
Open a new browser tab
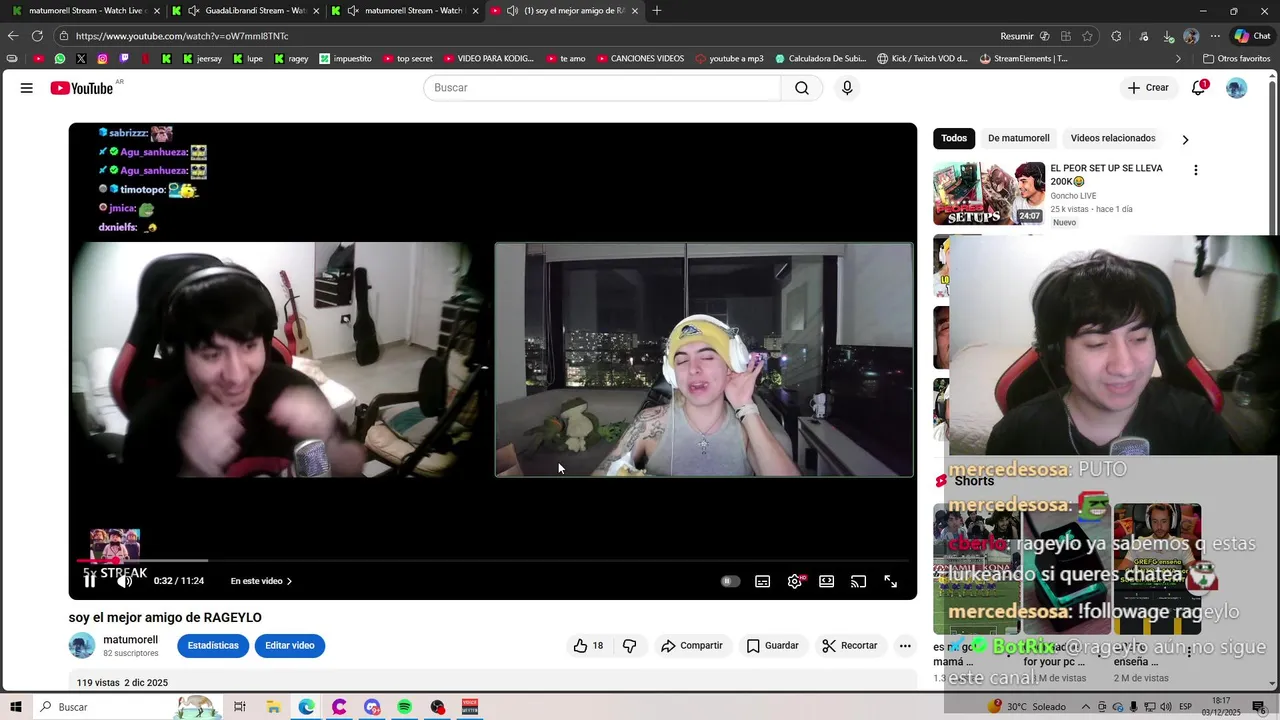tap(657, 10)
